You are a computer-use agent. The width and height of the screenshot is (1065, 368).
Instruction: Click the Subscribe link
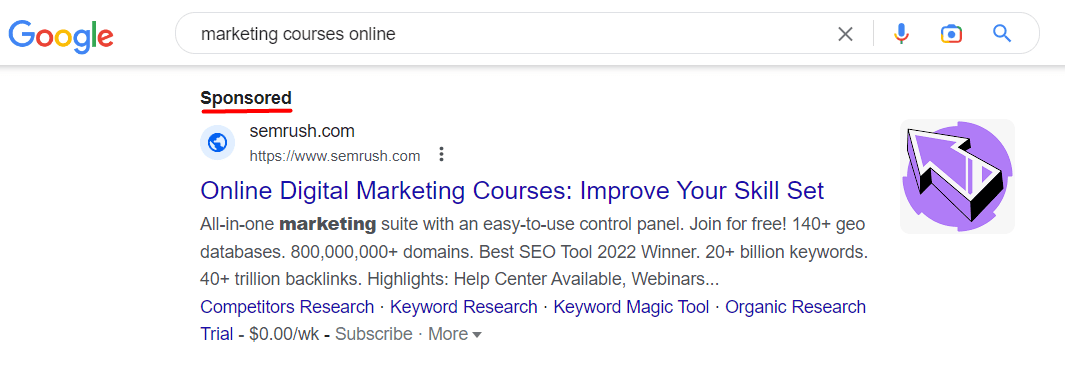click(374, 334)
